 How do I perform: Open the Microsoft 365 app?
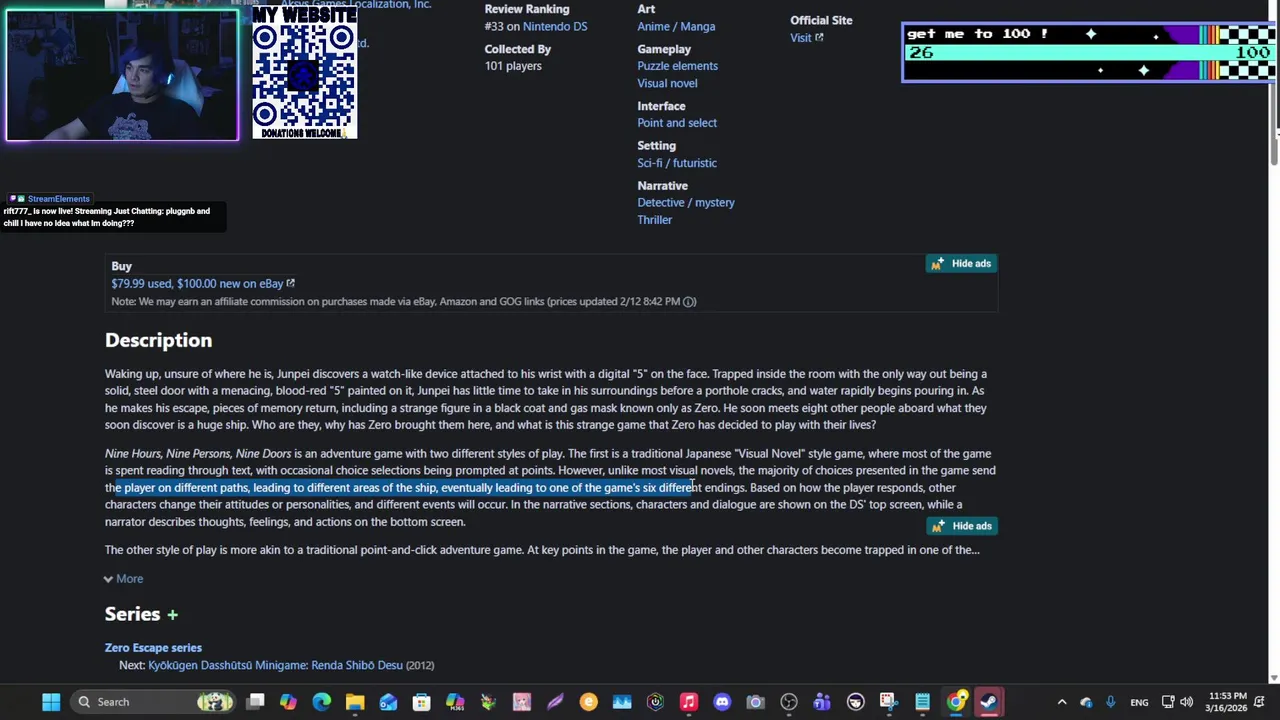tap(455, 702)
